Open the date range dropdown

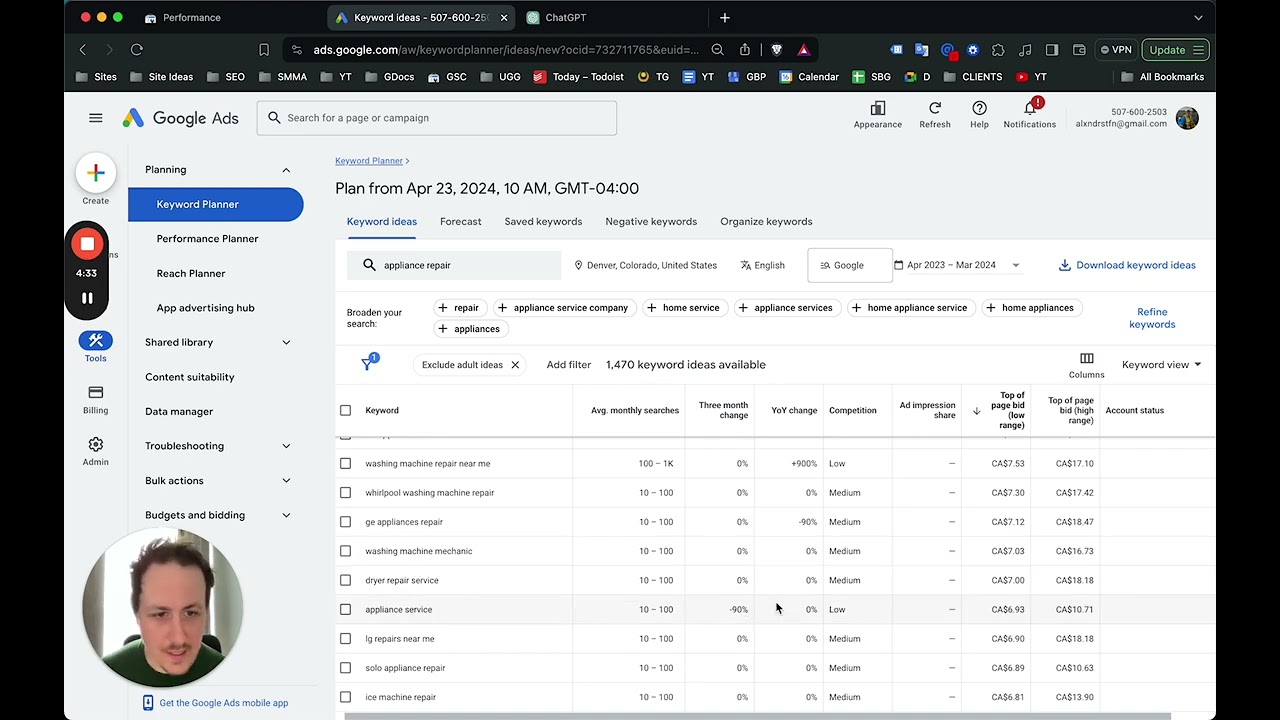point(956,265)
